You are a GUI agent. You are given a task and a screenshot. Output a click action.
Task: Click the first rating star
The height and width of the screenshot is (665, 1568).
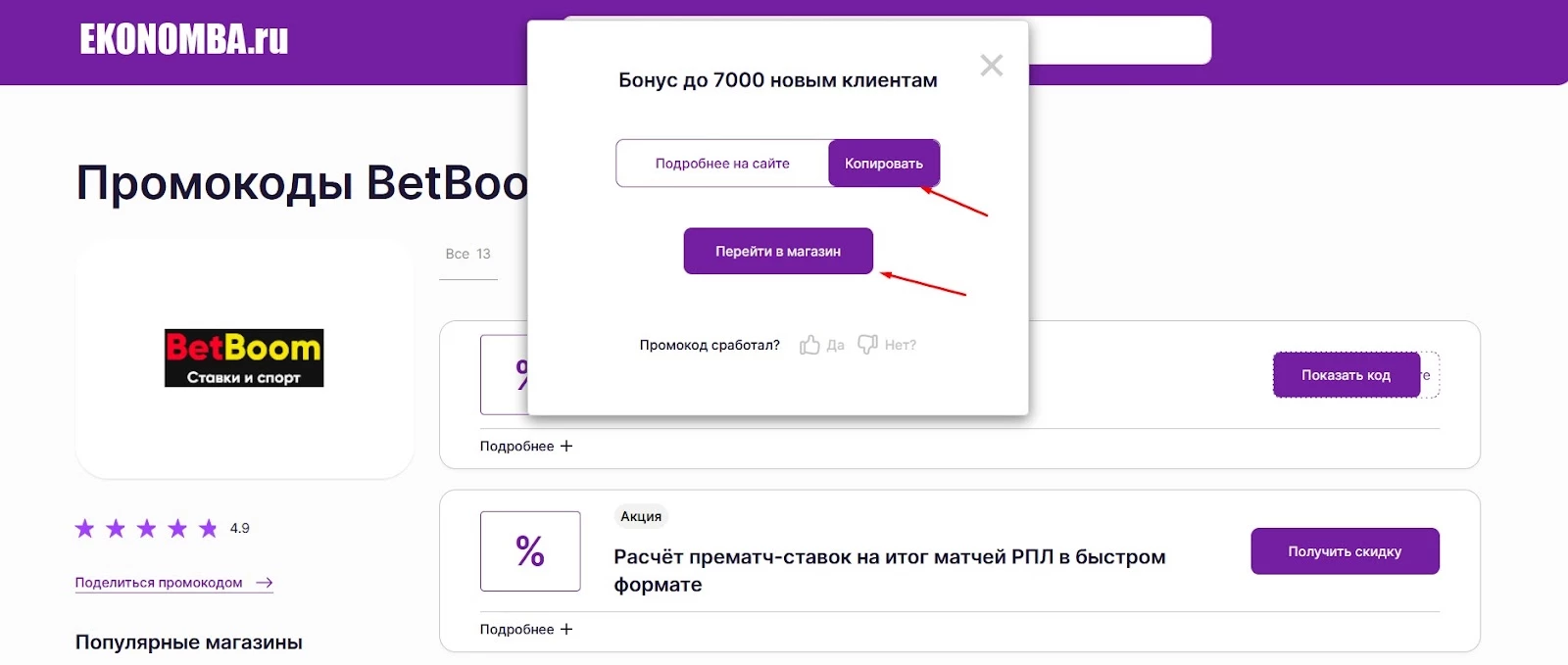pyautogui.click(x=85, y=529)
